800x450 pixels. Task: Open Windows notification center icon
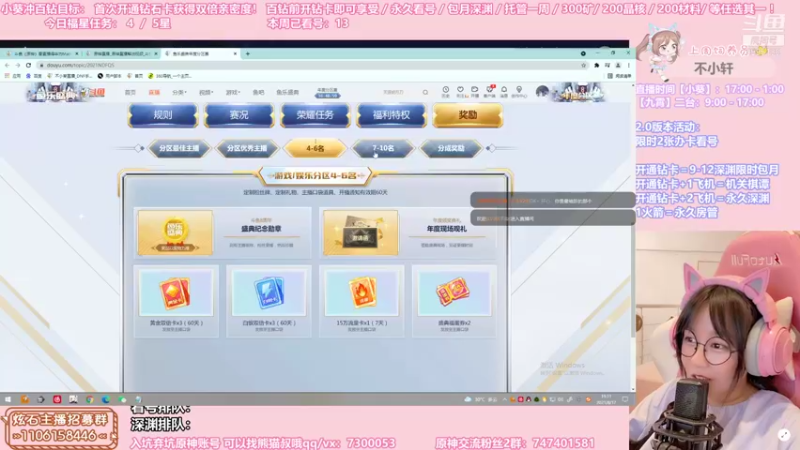[x=625, y=399]
